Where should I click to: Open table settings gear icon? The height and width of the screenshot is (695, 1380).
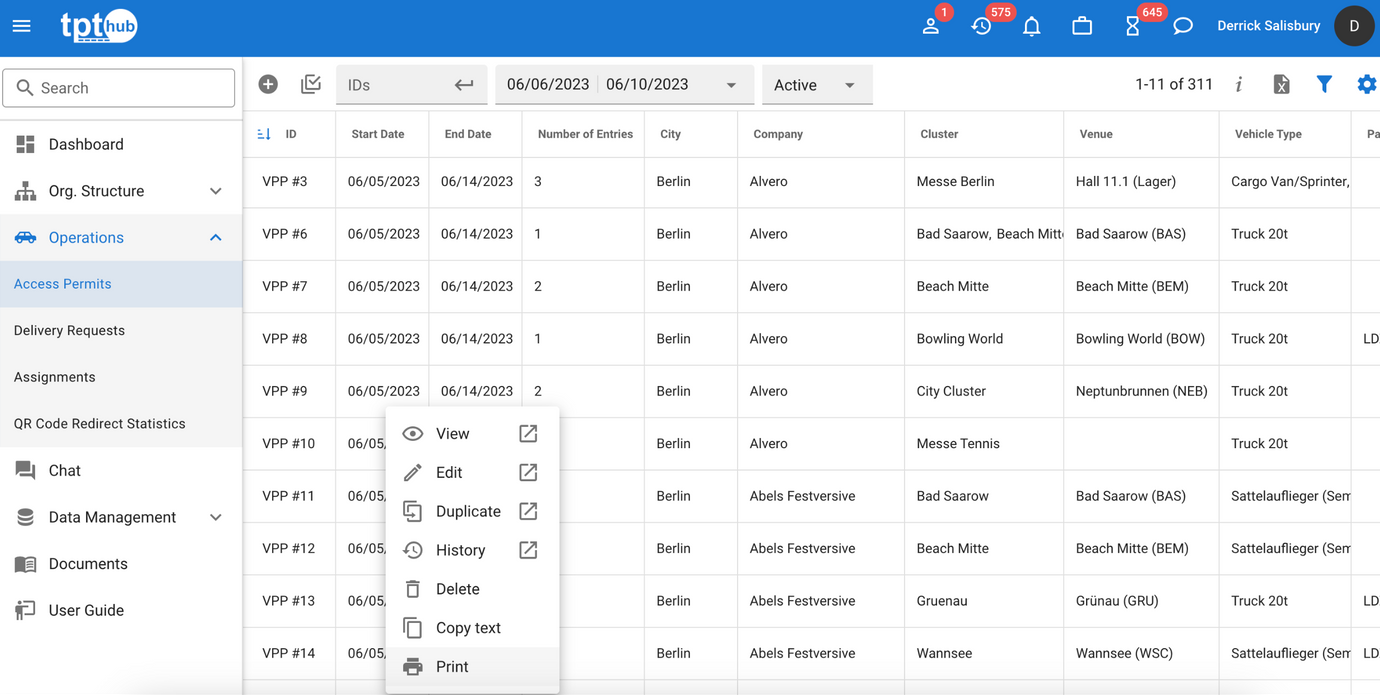point(1366,85)
